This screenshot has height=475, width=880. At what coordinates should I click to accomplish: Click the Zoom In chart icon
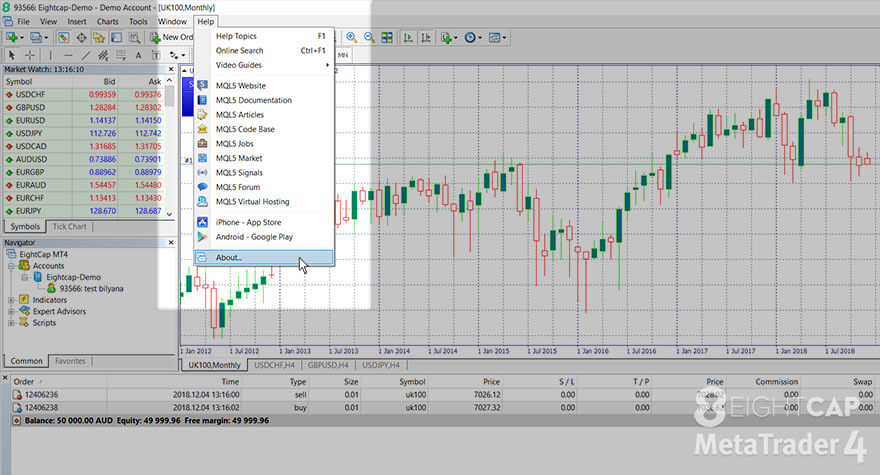351,38
